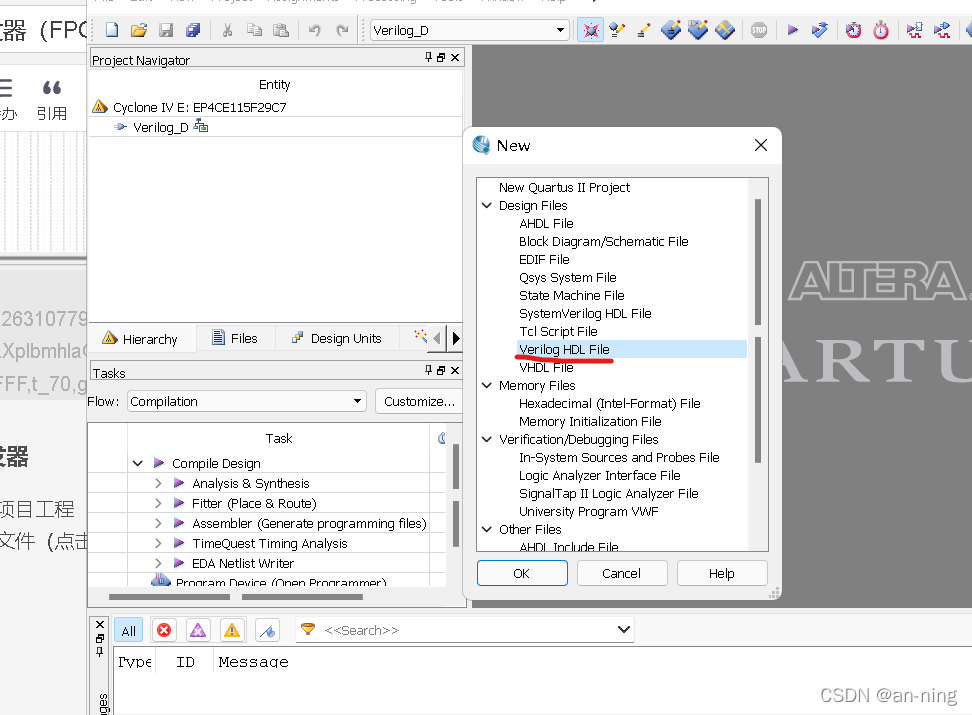This screenshot has width=972, height=715.
Task: Toggle the purple critical warning filter
Action: coord(198,631)
